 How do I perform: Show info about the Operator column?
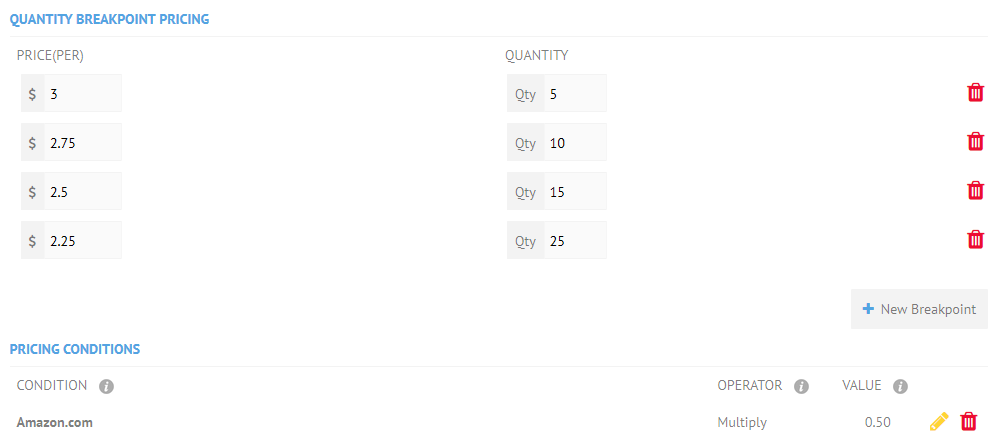coord(801,386)
